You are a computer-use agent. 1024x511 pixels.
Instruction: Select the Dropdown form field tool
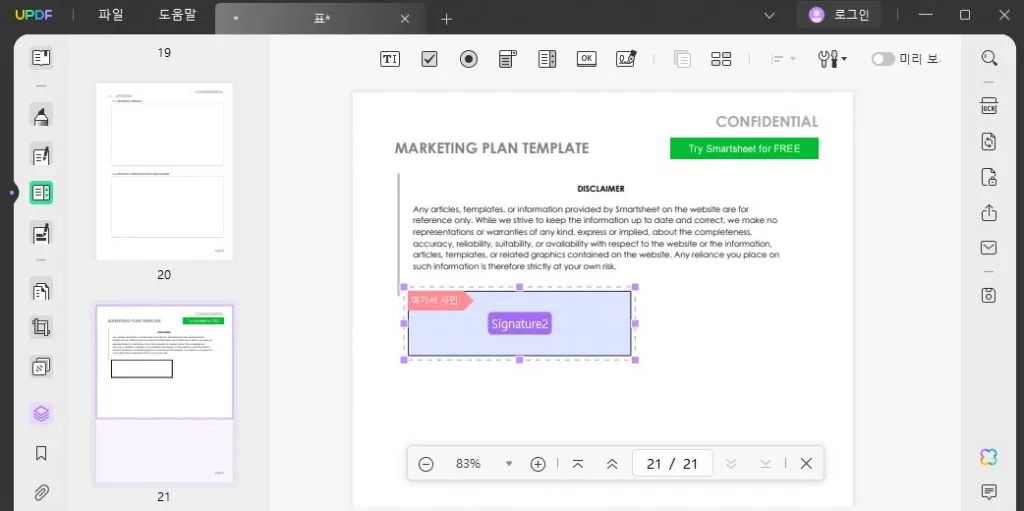point(507,59)
